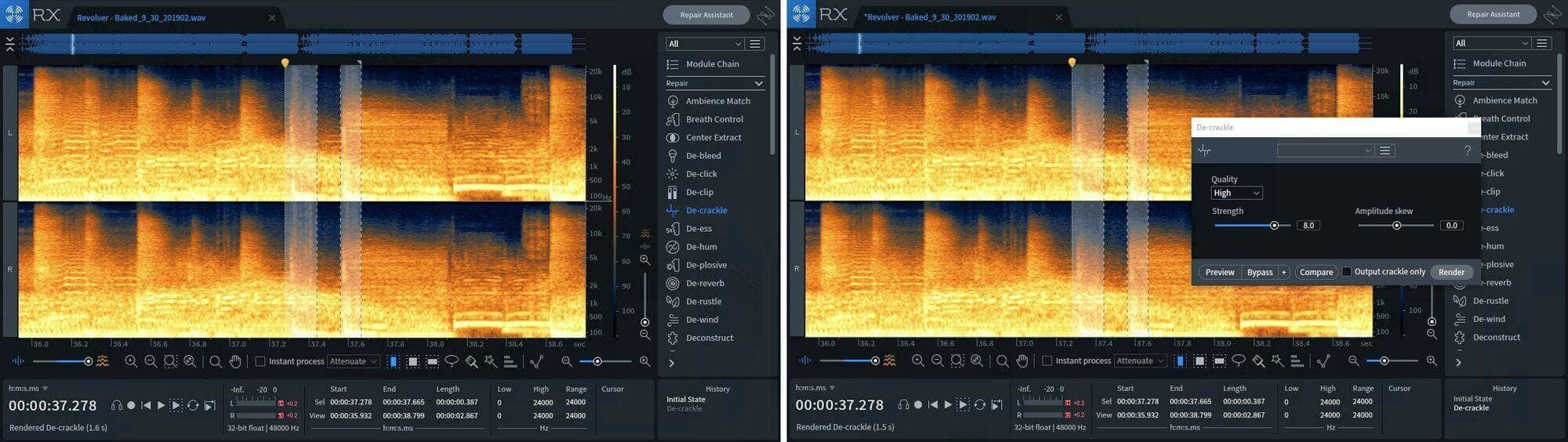Viewport: 1568px width, 442px height.
Task: Click Repair Assistant button in right window
Action: pos(1494,14)
